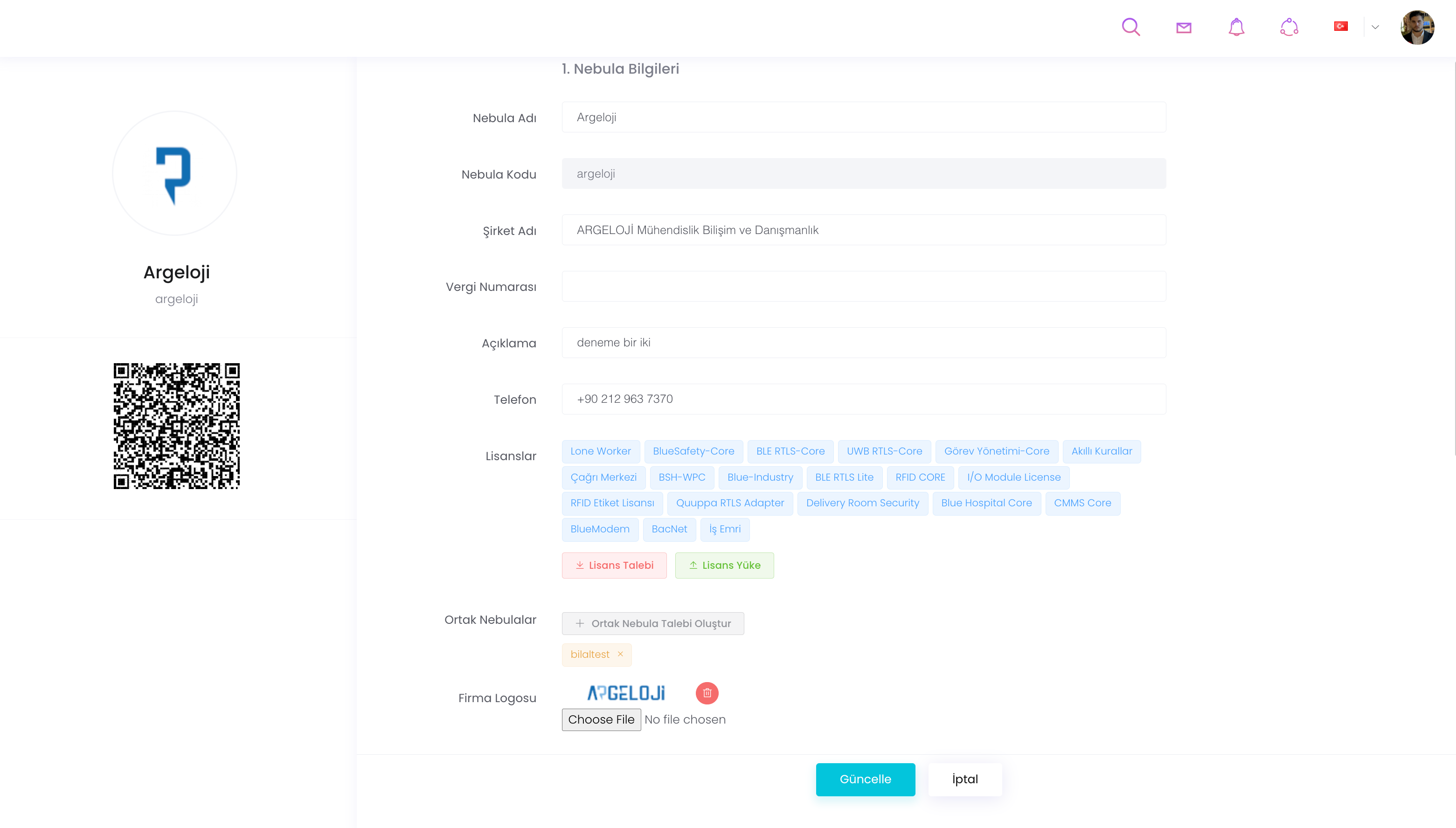Click the red trash logo delete icon
The image size is (1456, 828).
(x=707, y=693)
